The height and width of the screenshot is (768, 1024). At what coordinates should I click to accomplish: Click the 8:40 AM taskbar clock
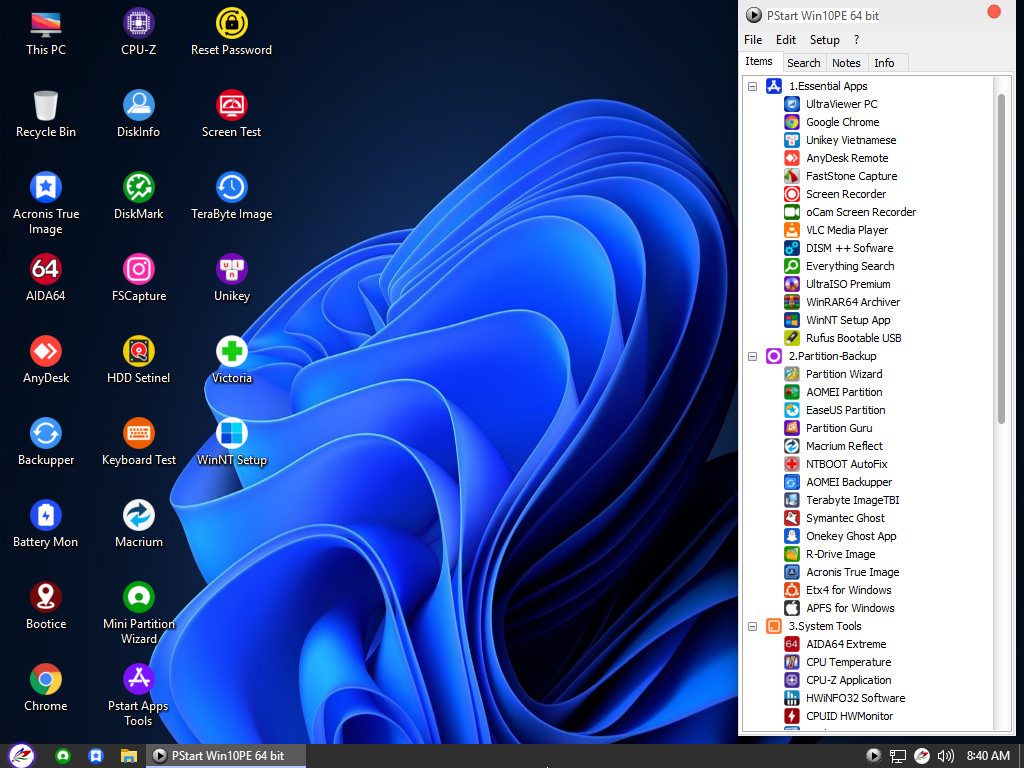tap(988, 756)
